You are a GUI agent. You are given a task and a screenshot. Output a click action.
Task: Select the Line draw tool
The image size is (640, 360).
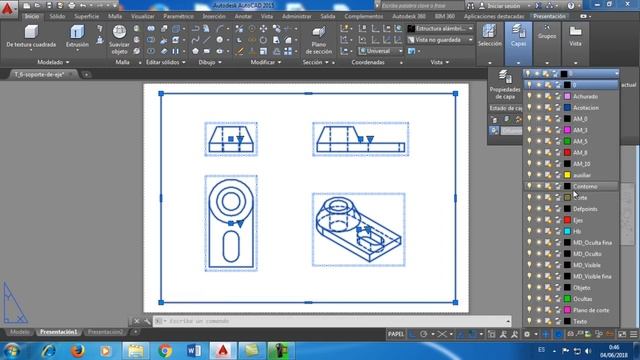pos(207,40)
